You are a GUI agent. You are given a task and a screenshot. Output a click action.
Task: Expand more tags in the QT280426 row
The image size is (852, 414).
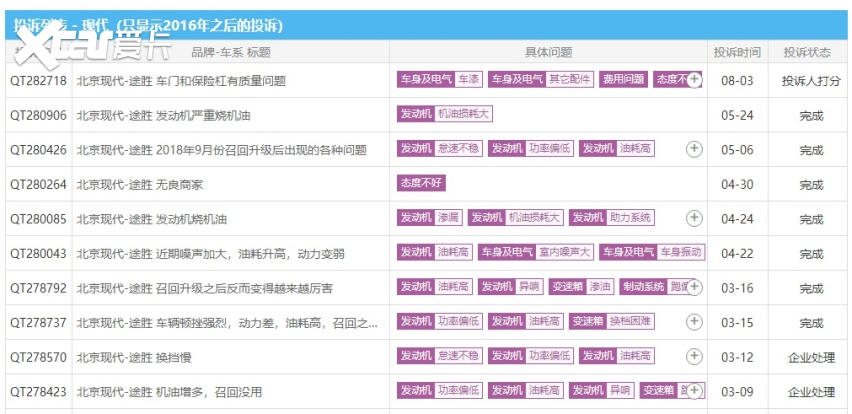(x=694, y=149)
